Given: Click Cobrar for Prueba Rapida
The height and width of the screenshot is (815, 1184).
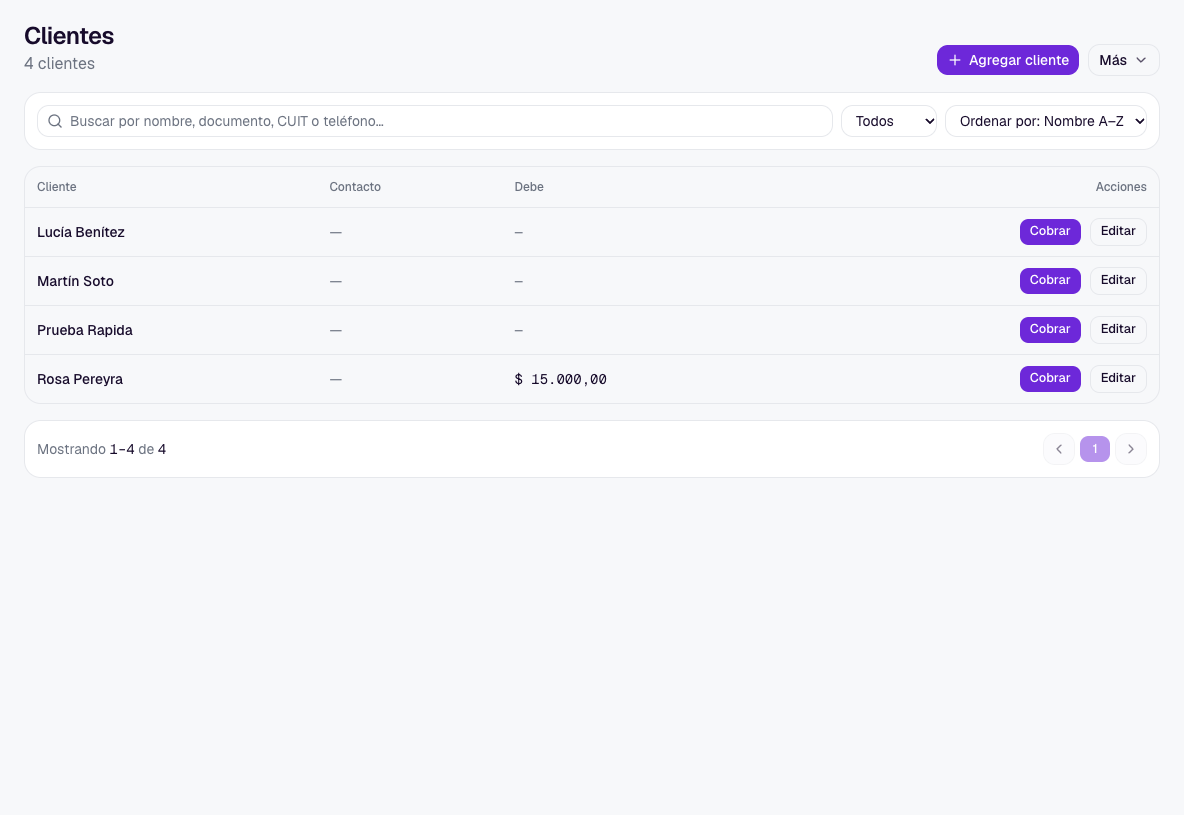Looking at the screenshot, I should [1050, 329].
